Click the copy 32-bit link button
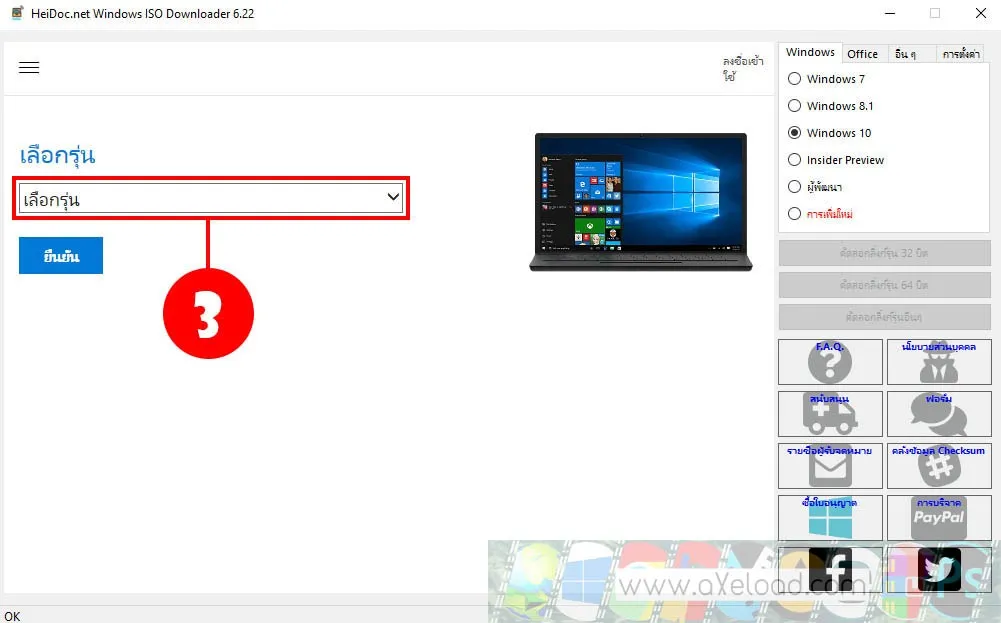Screen dimensions: 1001x623 tap(884, 253)
